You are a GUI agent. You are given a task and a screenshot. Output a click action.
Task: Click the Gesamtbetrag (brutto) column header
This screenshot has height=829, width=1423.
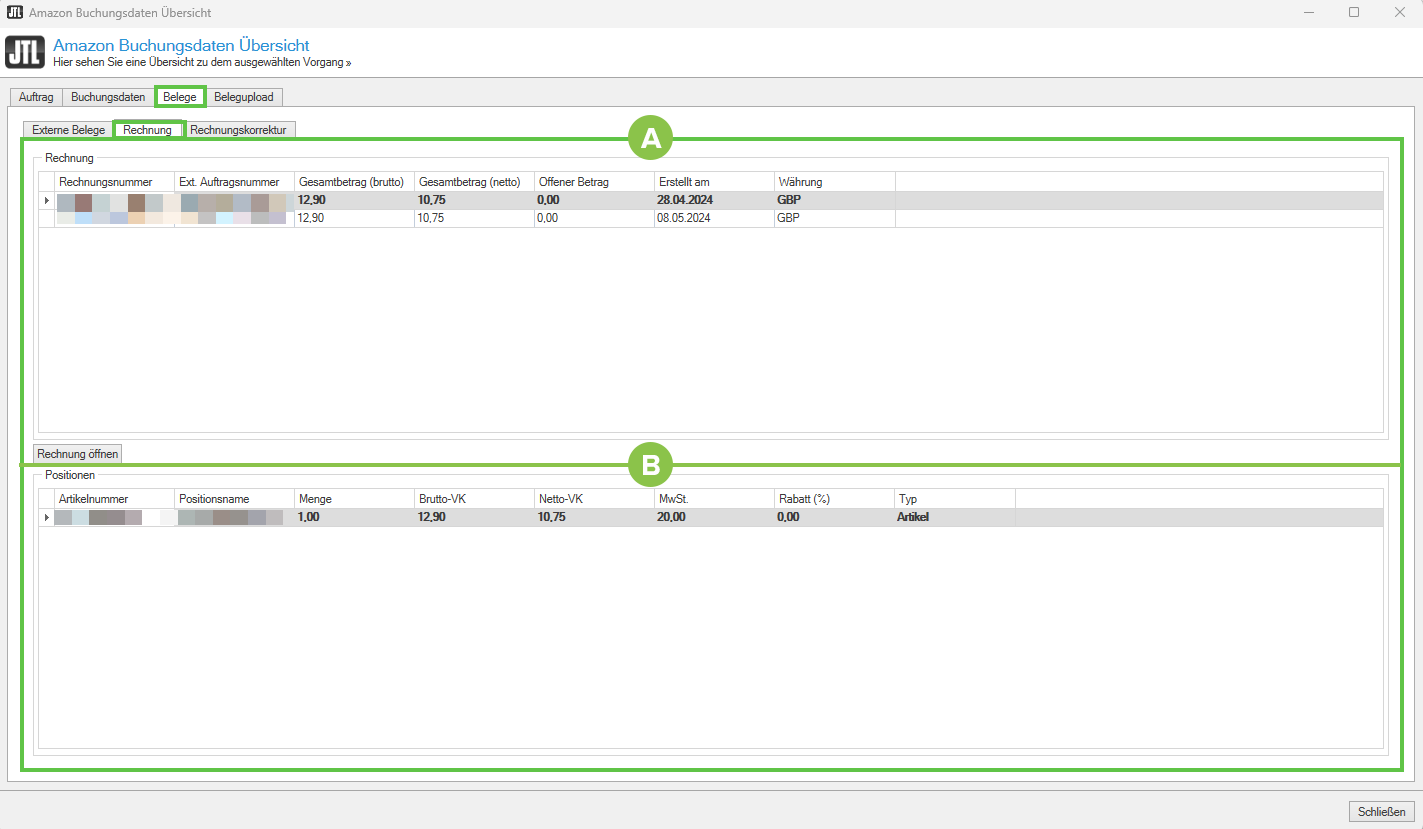351,182
